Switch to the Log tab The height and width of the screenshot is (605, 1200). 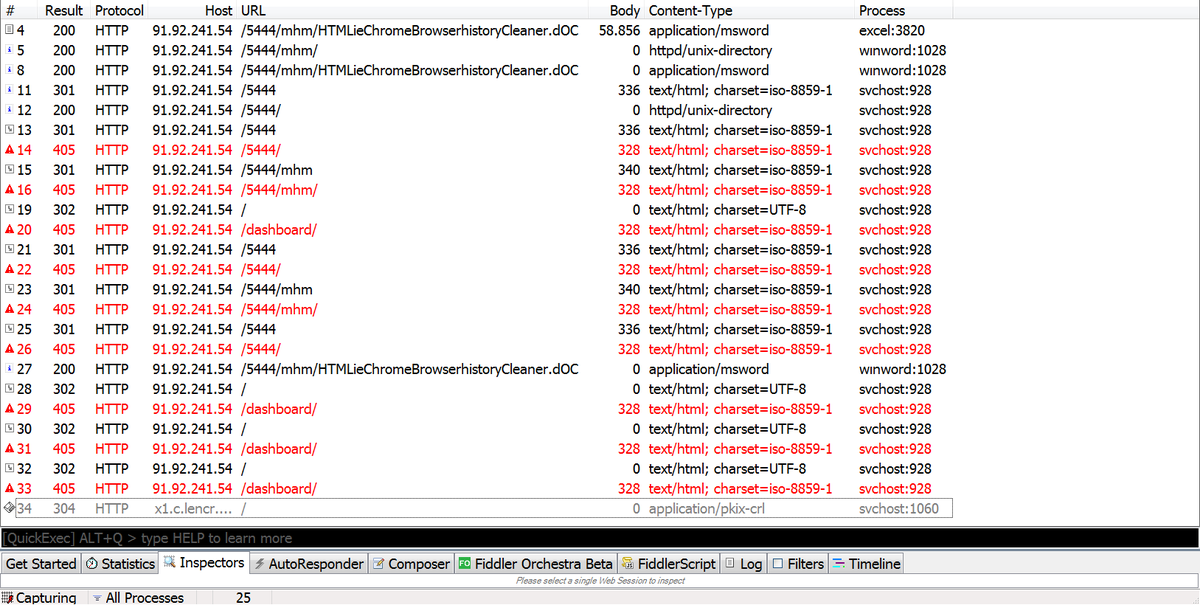[744, 564]
